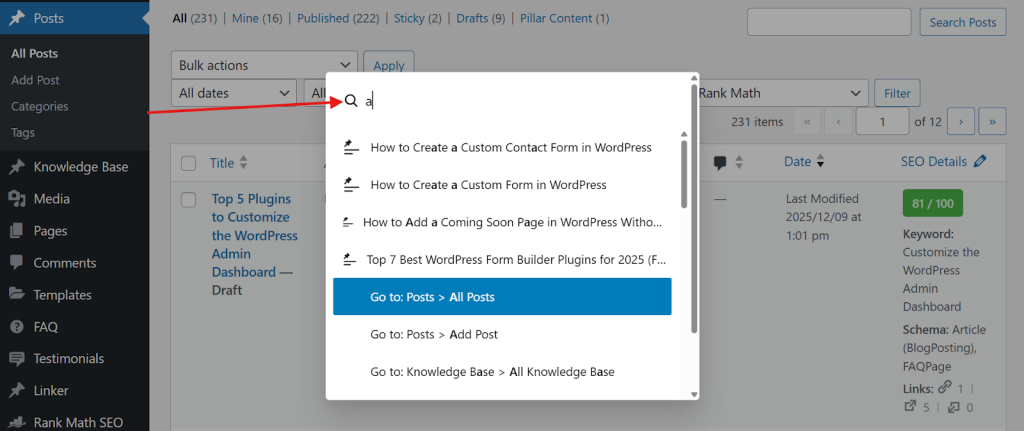Filter by Pillar Content (1)

564,18
